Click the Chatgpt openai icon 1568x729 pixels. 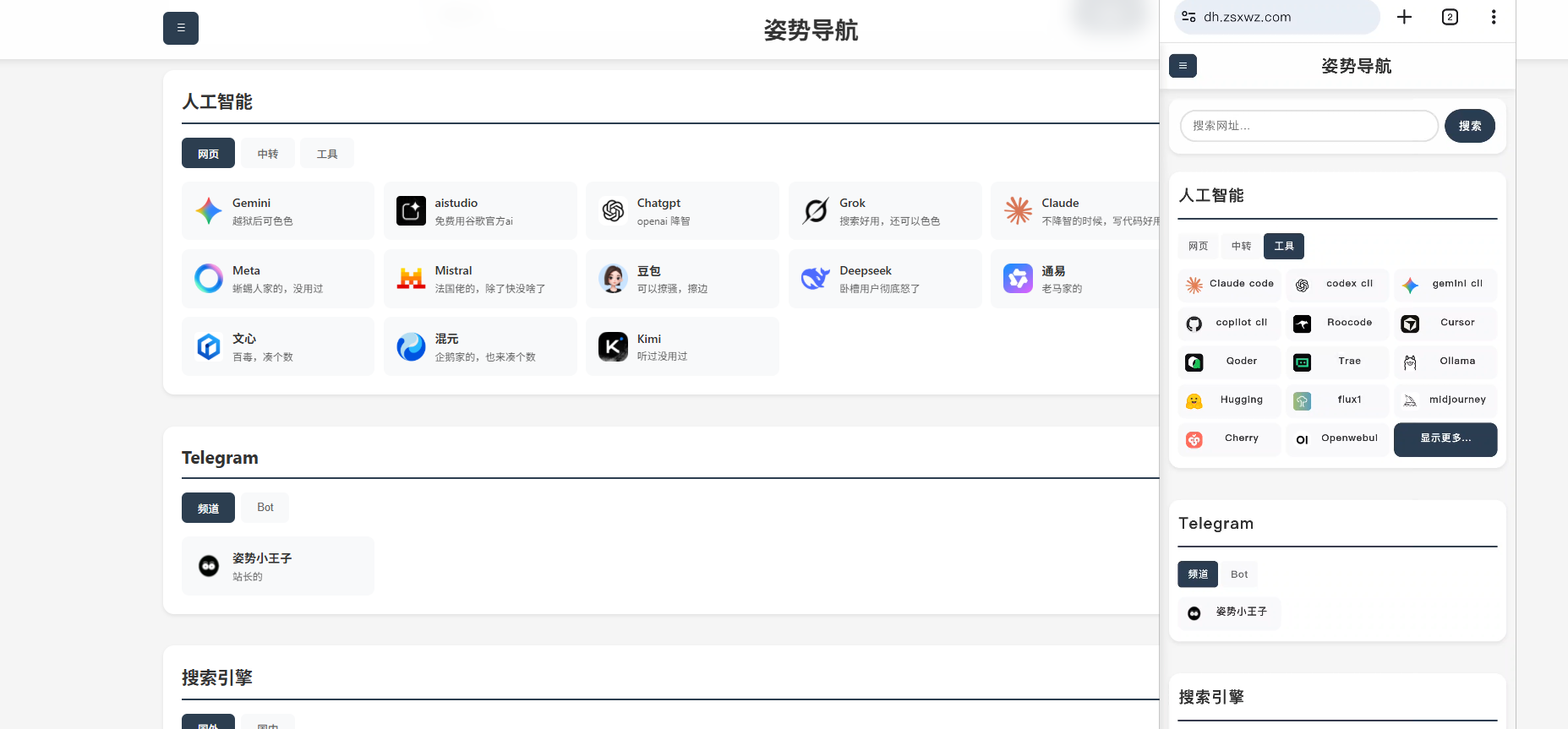[613, 211]
